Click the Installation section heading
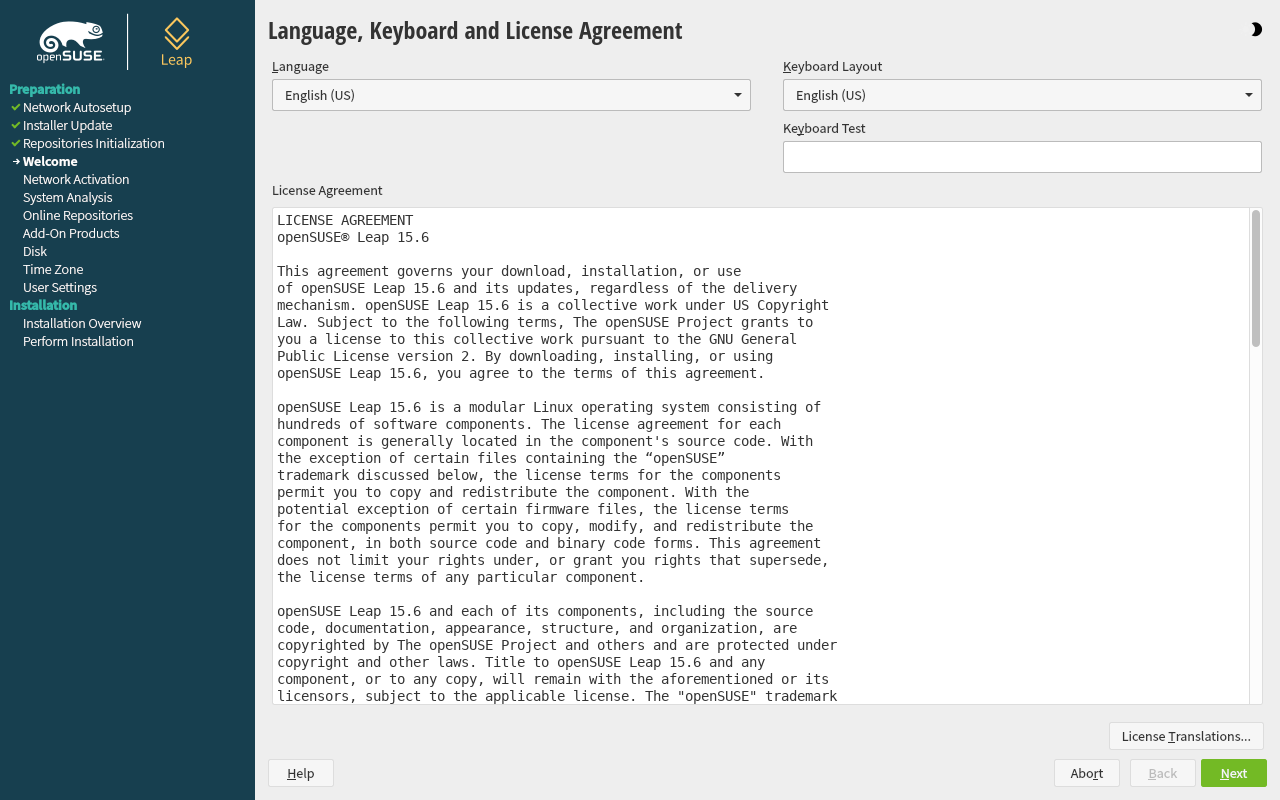Image resolution: width=1280 pixels, height=800 pixels. [x=43, y=305]
